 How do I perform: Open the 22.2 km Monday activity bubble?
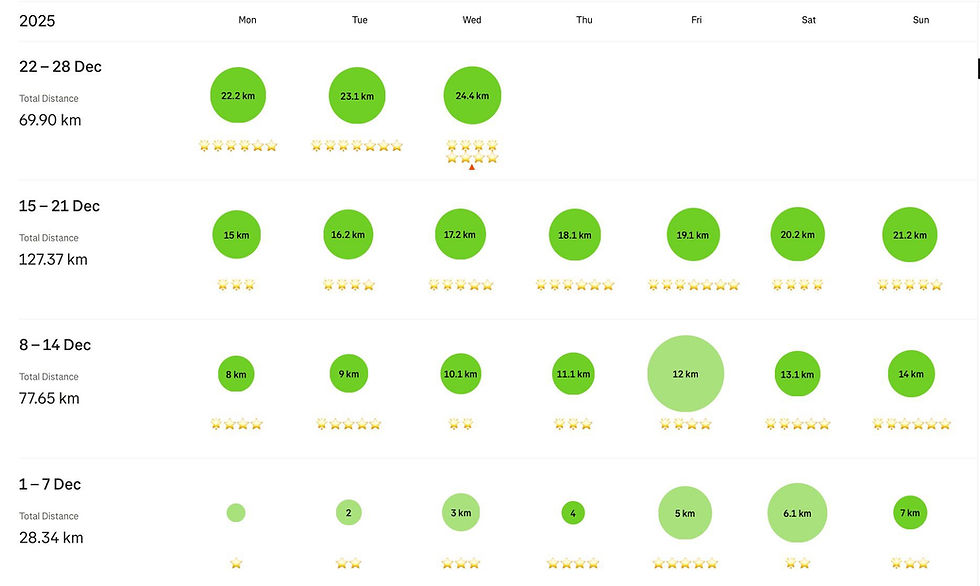tap(238, 95)
